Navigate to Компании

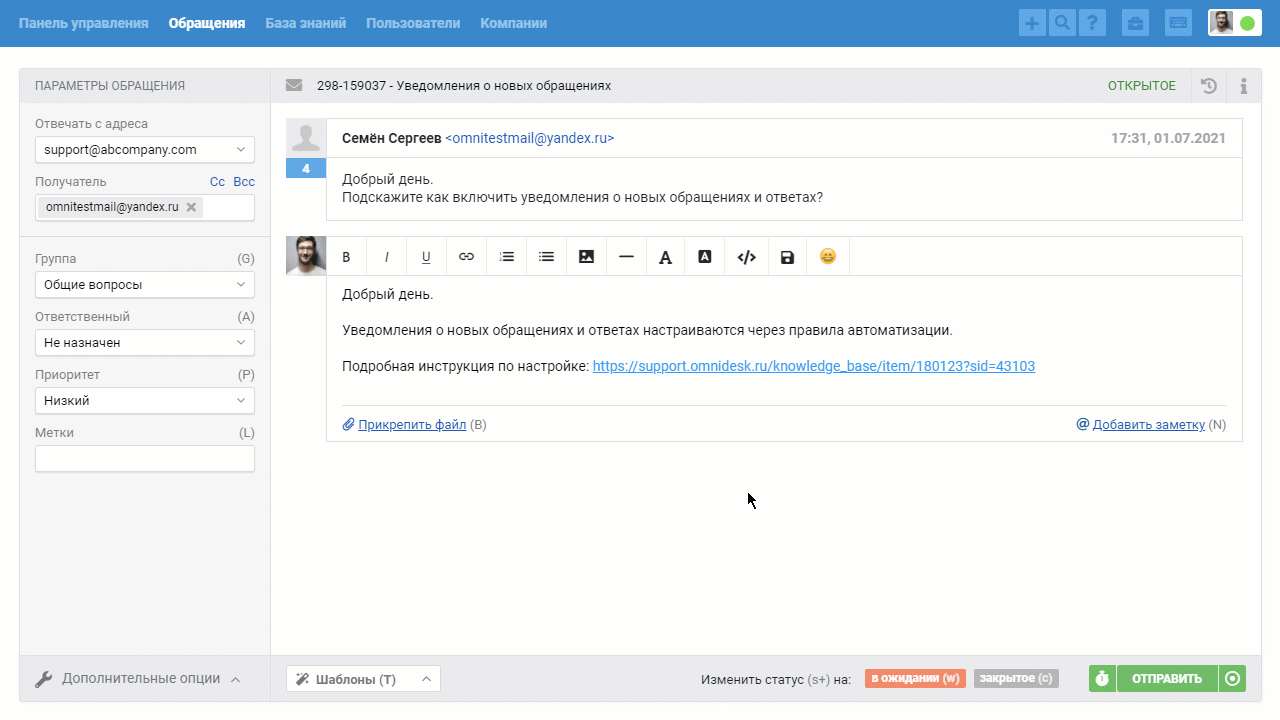pos(513,23)
